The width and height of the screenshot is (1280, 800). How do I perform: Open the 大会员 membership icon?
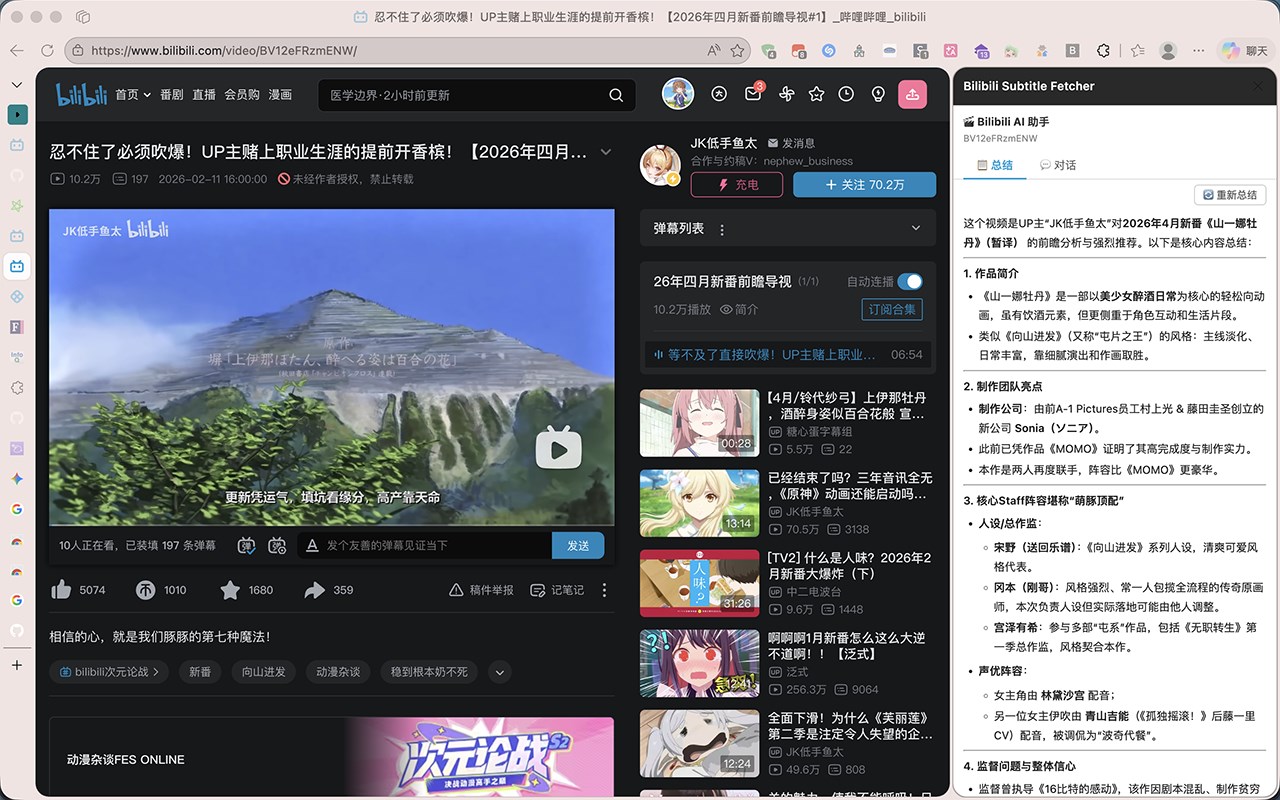719,94
